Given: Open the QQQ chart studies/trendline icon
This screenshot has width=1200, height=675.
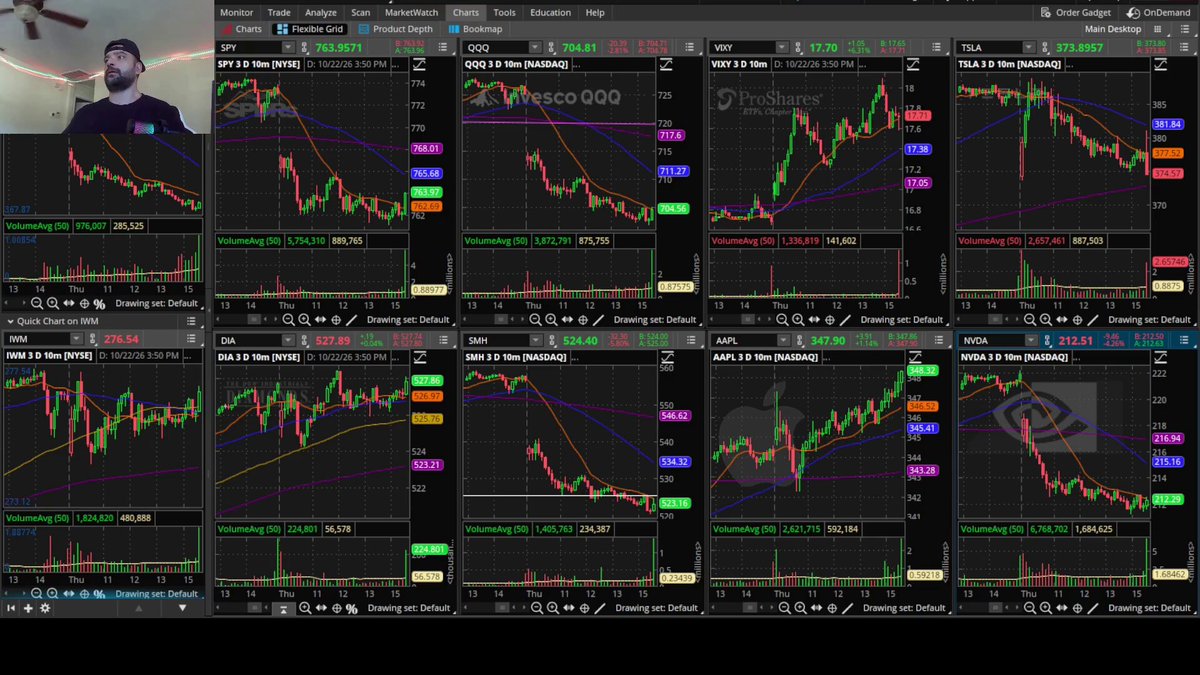Looking at the screenshot, I should 665,64.
